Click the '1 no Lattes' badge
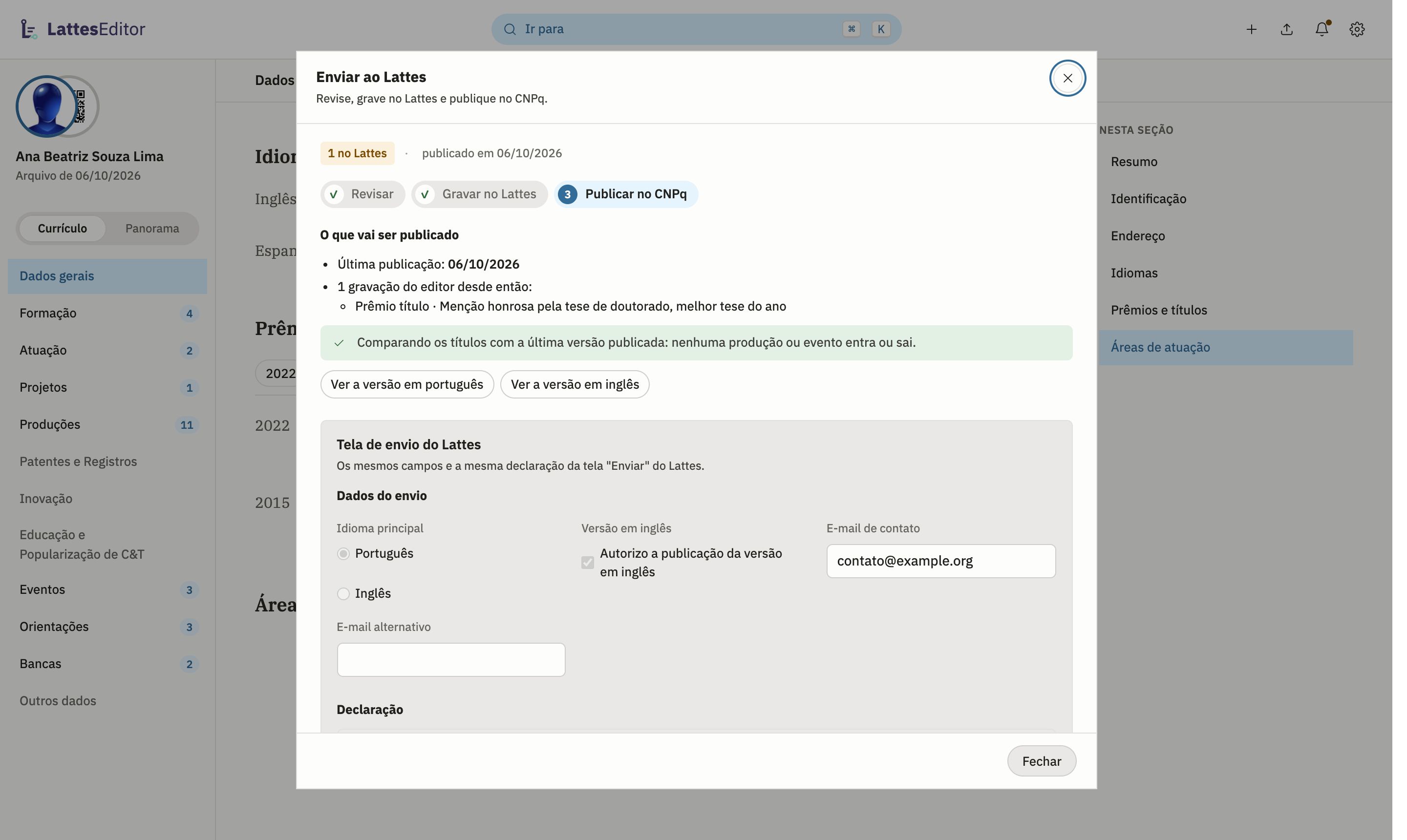 click(x=357, y=153)
